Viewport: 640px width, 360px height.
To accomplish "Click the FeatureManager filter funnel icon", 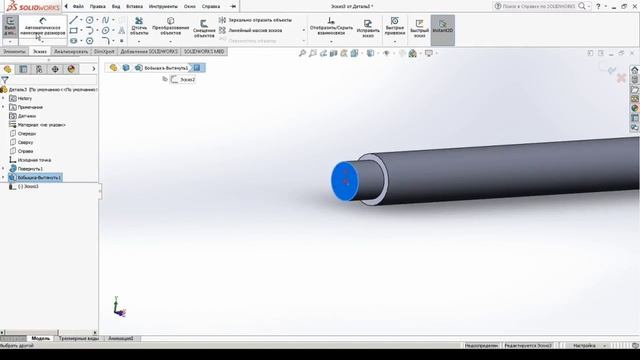I will point(5,80).
